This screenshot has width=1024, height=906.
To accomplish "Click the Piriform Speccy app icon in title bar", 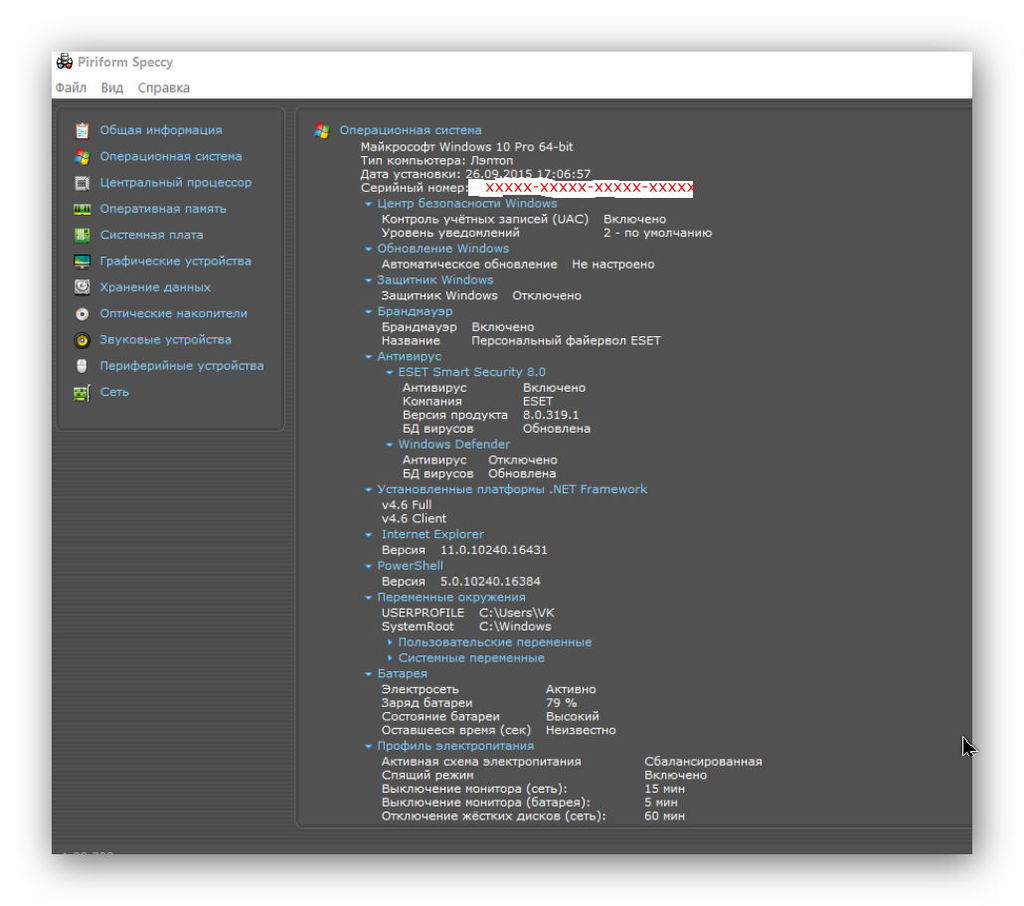I will (64, 62).
